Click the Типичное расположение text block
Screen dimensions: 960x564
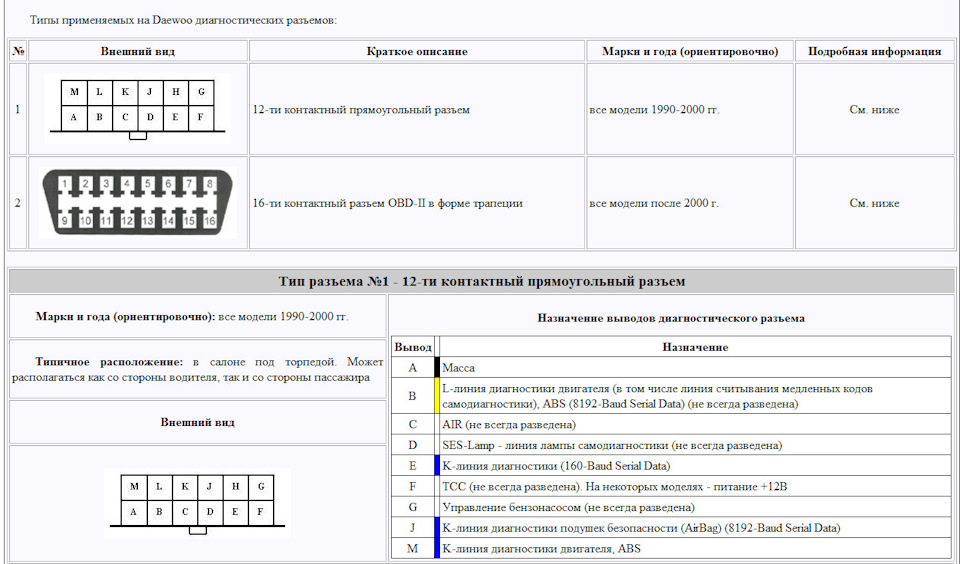point(198,369)
